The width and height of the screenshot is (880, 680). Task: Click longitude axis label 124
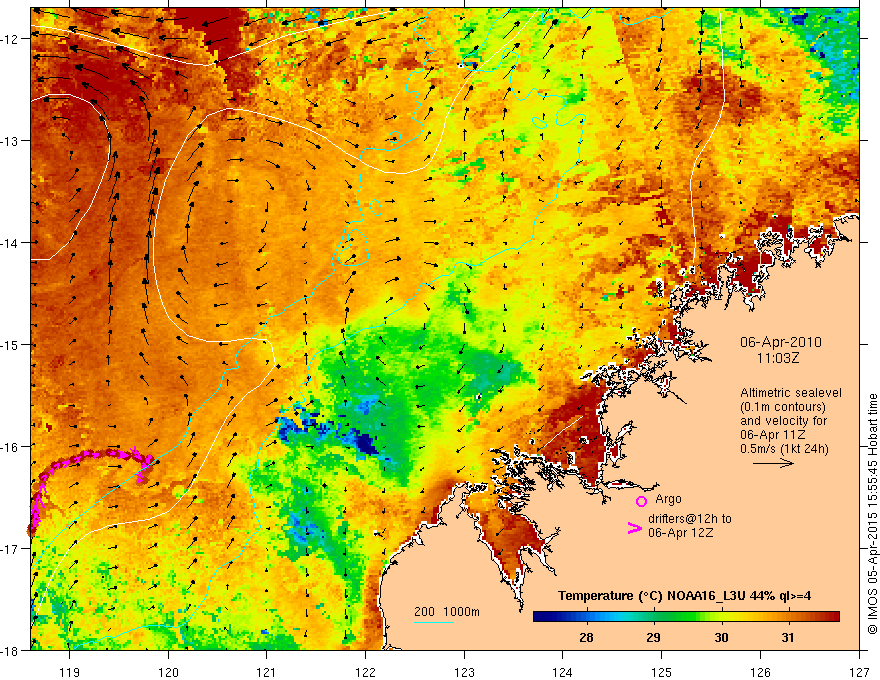click(563, 672)
